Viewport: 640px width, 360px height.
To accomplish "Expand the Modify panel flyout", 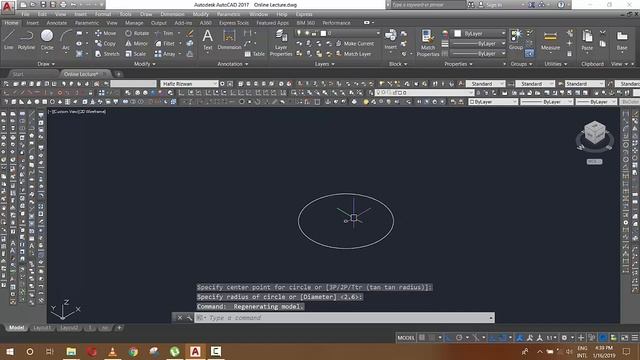I will coord(144,64).
